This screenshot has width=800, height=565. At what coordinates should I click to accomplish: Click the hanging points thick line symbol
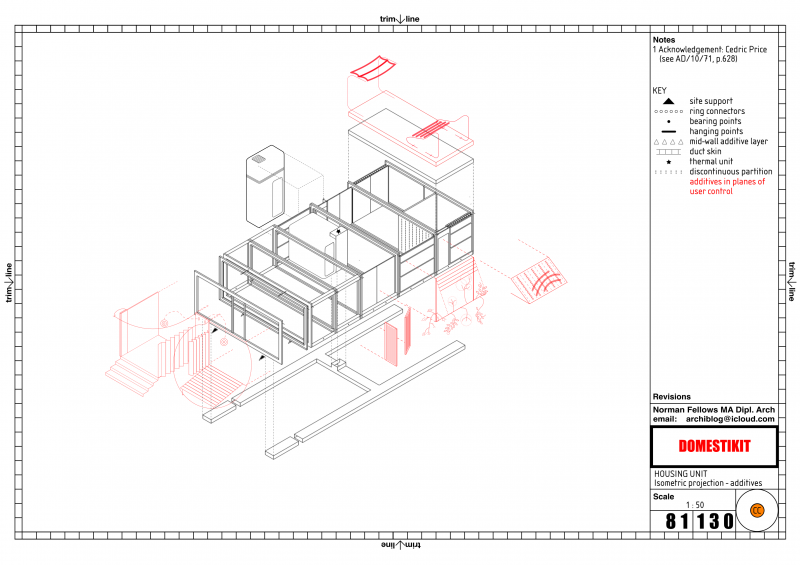click(x=667, y=131)
